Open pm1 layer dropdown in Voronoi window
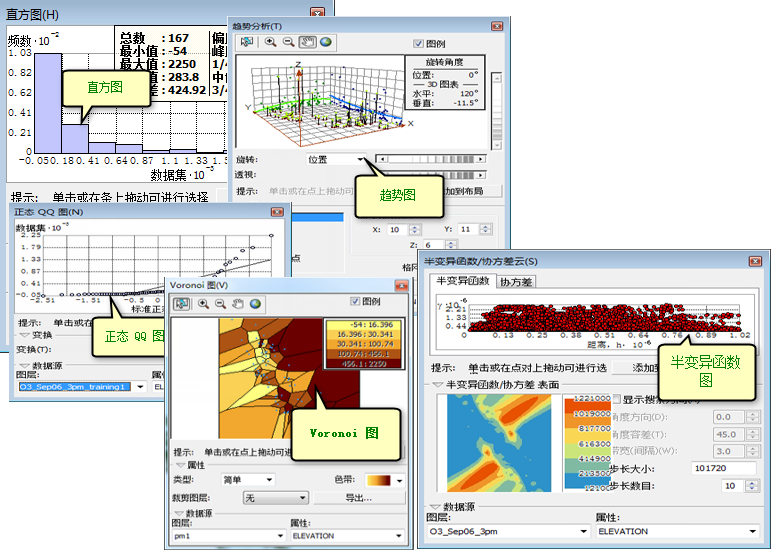774x551 pixels. (x=229, y=536)
